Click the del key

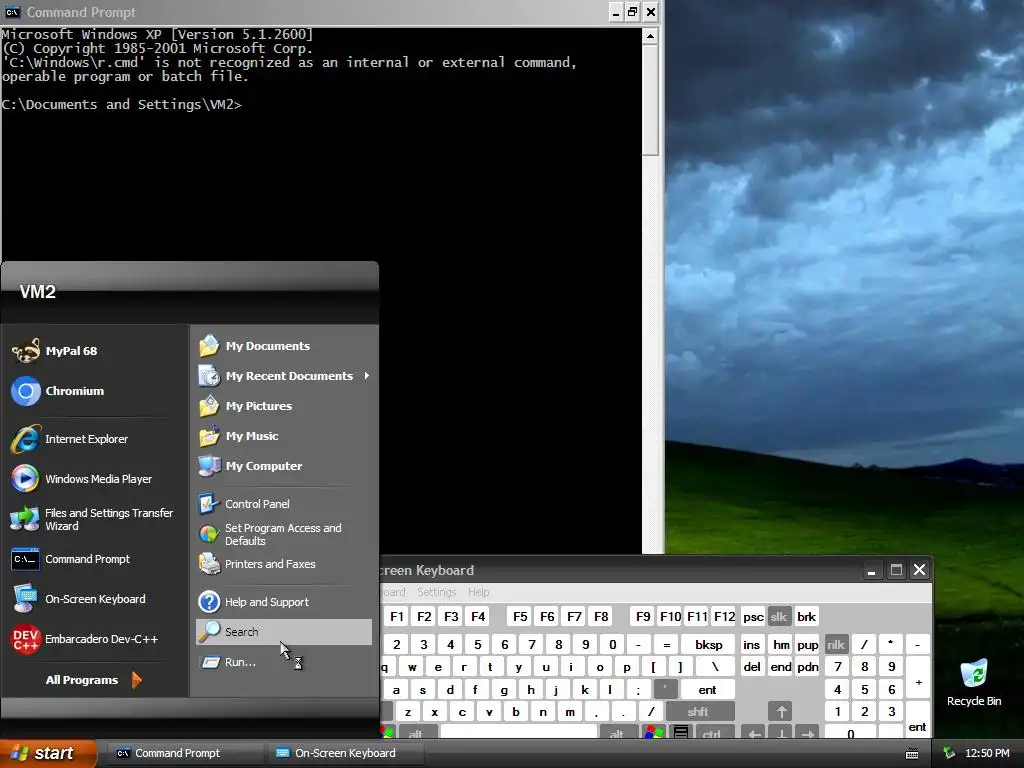[x=752, y=667]
